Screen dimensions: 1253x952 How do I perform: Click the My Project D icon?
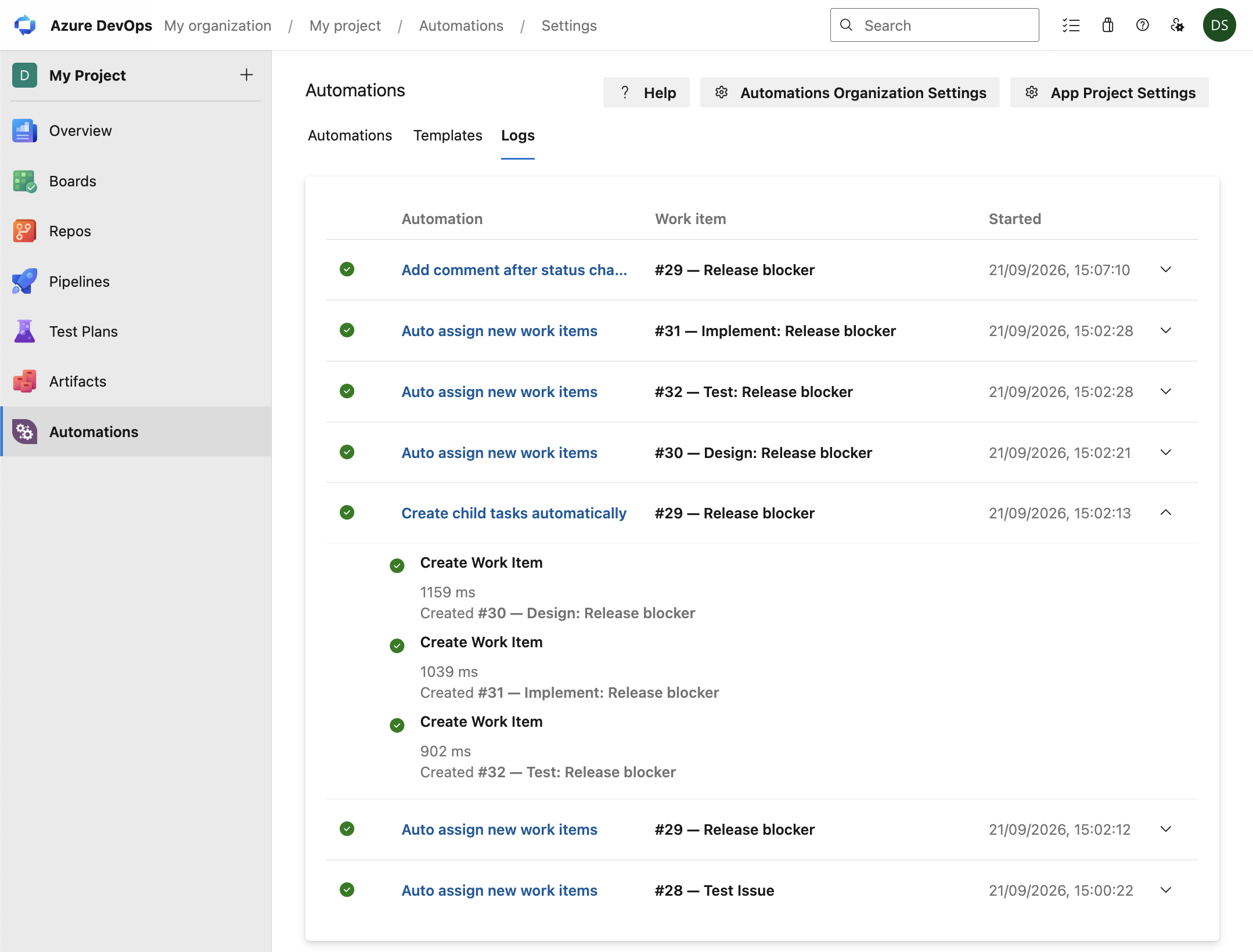coord(24,75)
